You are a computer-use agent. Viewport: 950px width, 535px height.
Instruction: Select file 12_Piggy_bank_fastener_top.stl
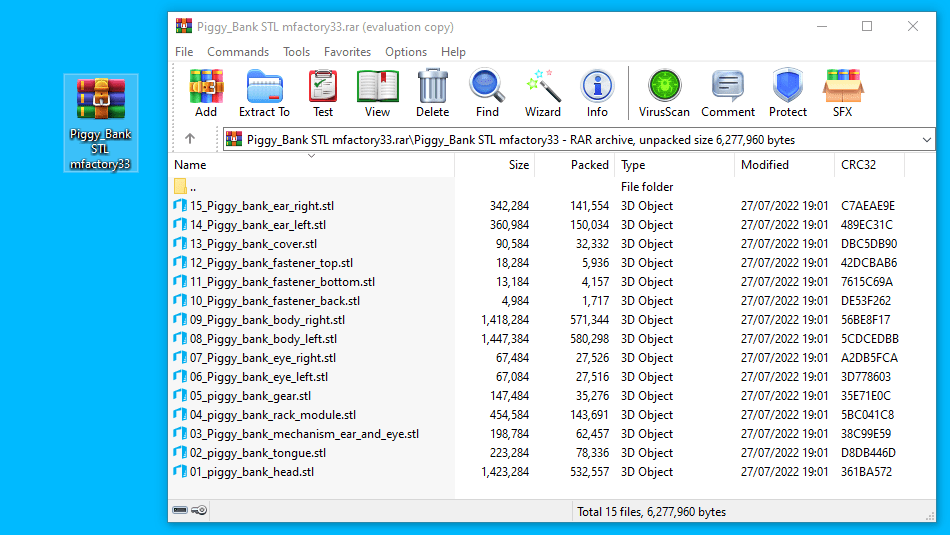271,263
